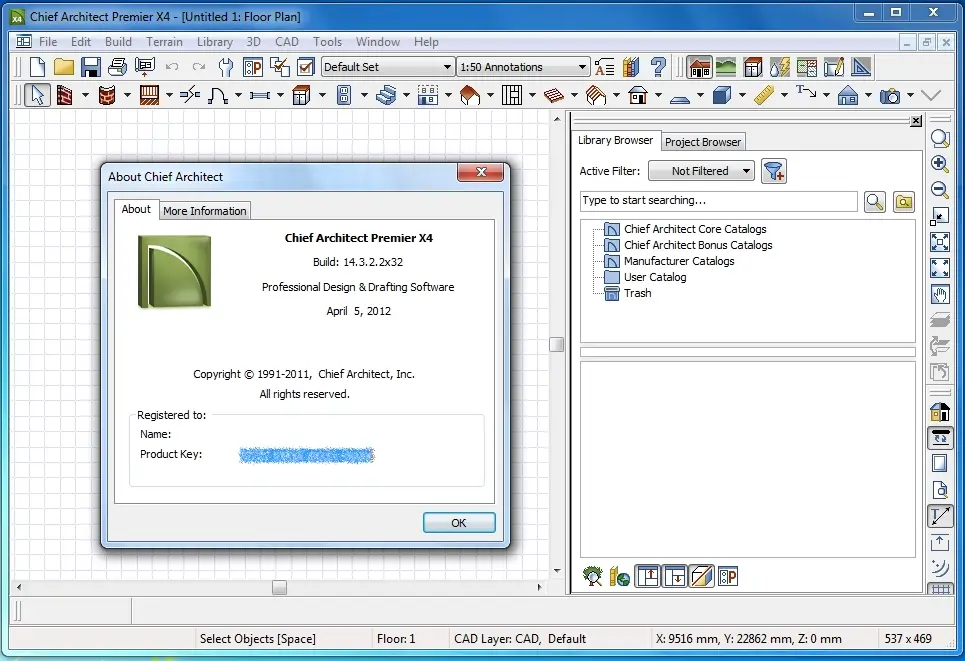Toggle the preview-pane-down button in the Library Browser
The width and height of the screenshot is (965, 661).
(675, 577)
